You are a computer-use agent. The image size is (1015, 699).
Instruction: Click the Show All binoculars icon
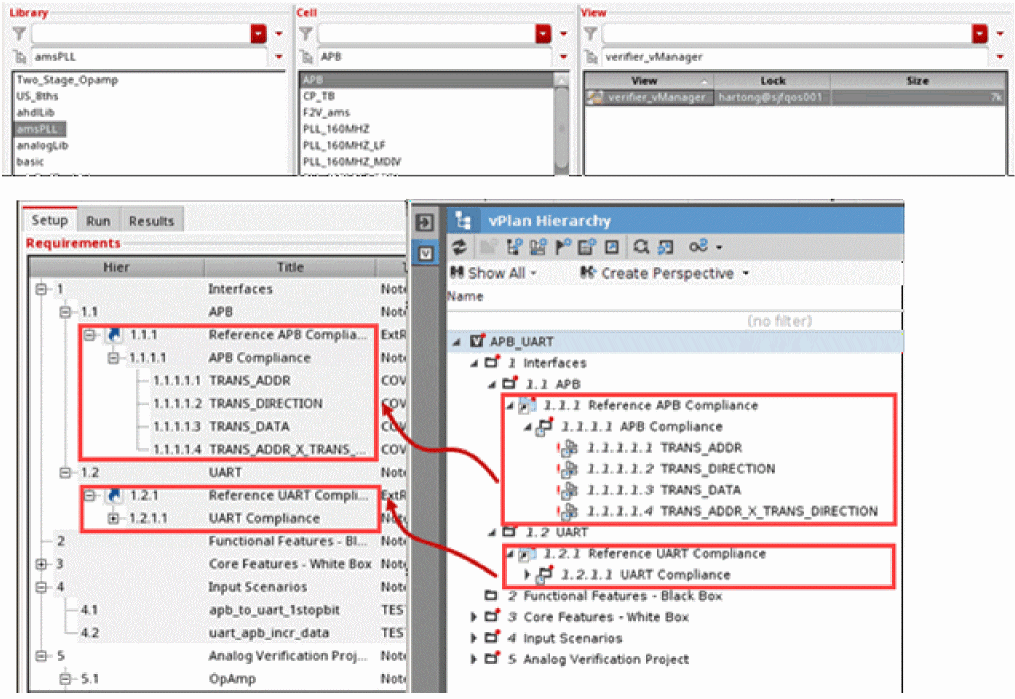(457, 272)
